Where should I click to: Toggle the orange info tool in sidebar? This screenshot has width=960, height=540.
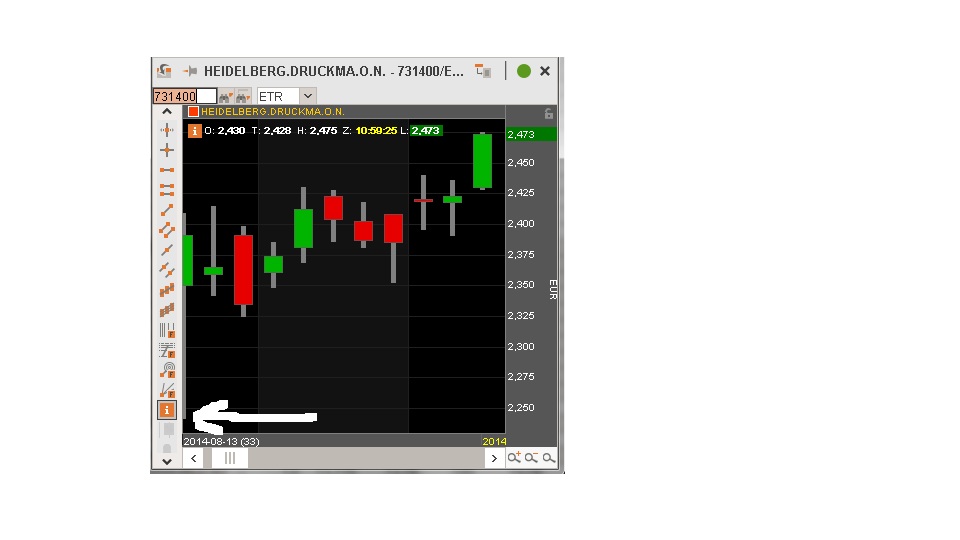(167, 410)
